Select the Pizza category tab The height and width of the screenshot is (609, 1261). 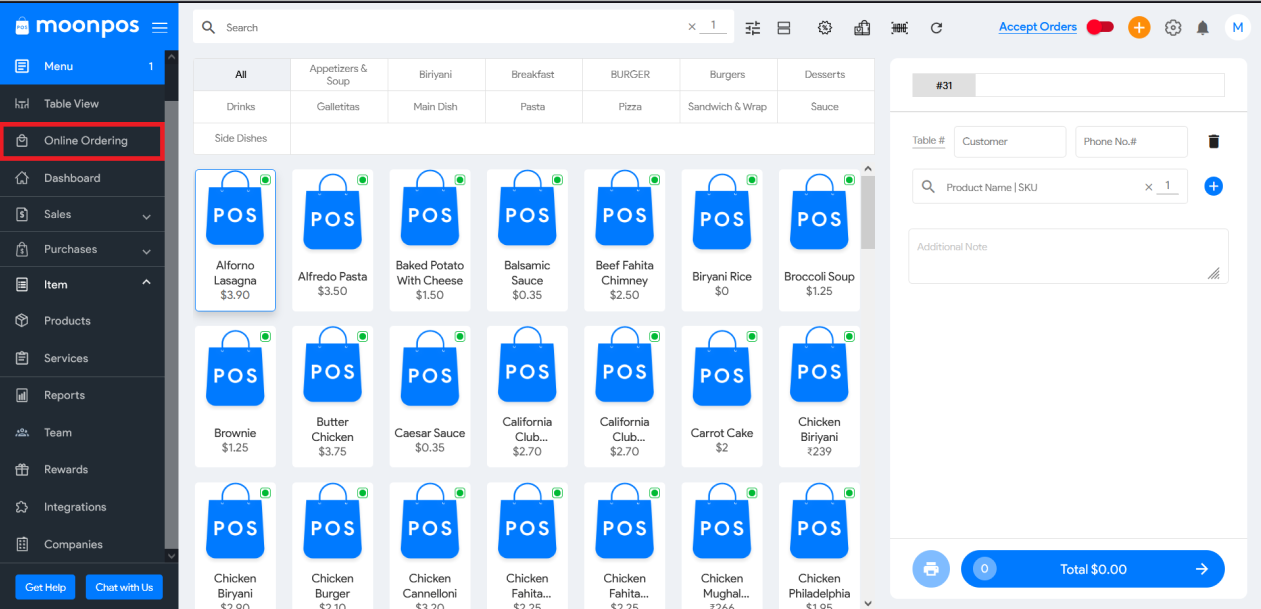click(630, 107)
